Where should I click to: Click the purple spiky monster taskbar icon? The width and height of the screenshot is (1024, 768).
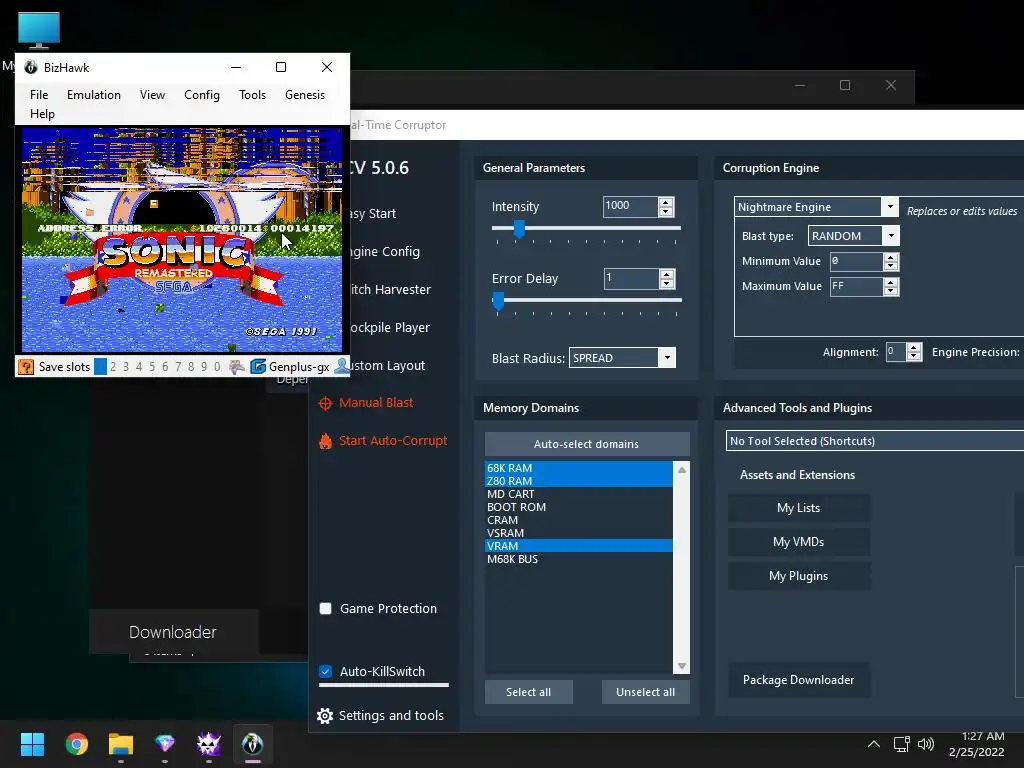click(x=209, y=744)
